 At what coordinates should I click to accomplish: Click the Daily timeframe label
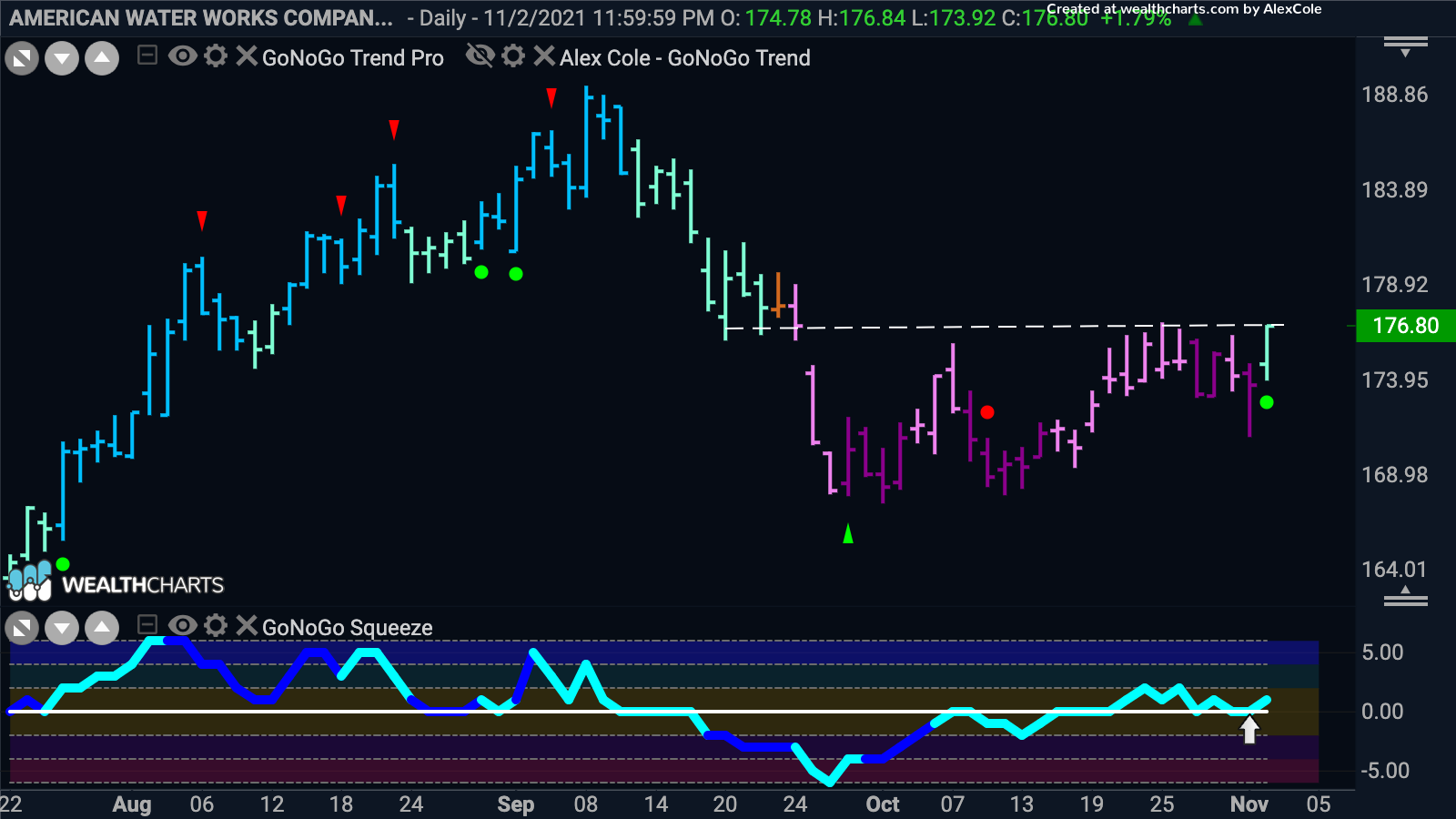point(442,18)
